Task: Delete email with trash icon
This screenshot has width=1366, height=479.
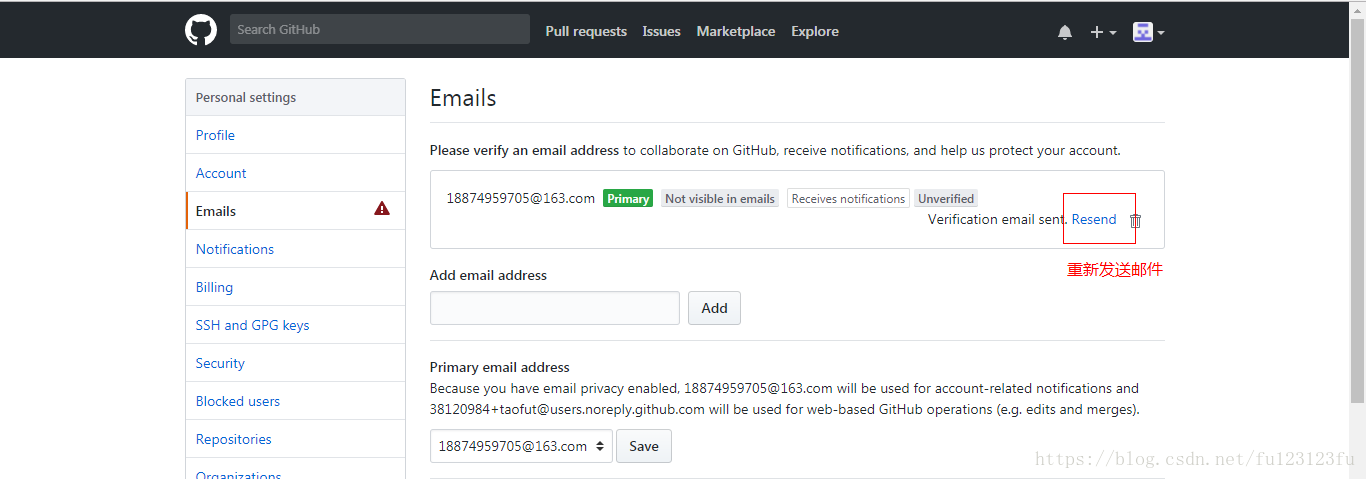Action: pos(1135,221)
